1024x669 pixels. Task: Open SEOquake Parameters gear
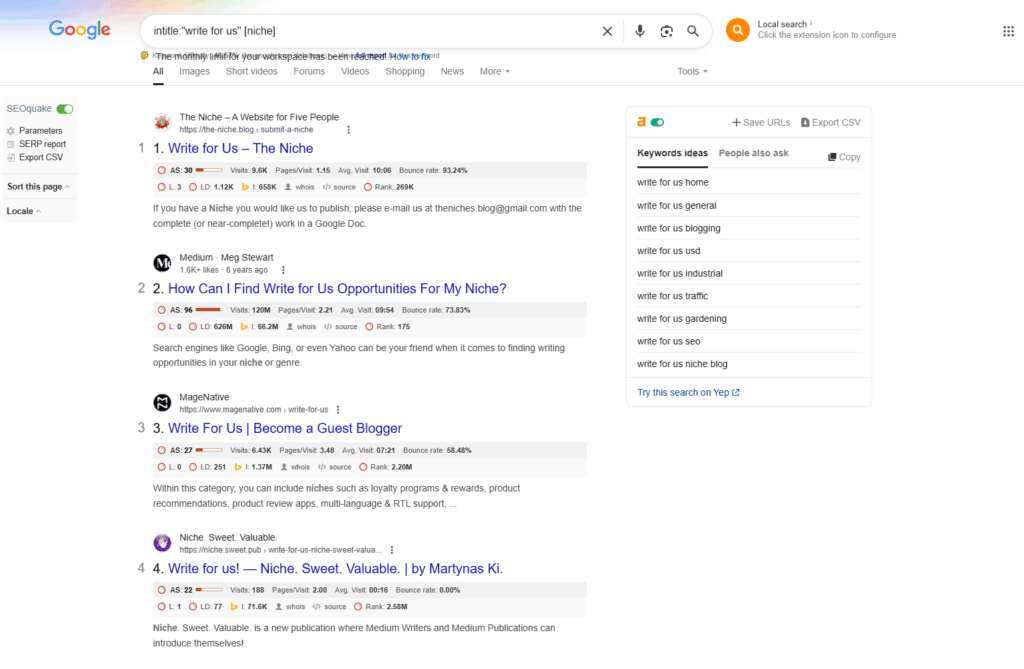point(10,131)
